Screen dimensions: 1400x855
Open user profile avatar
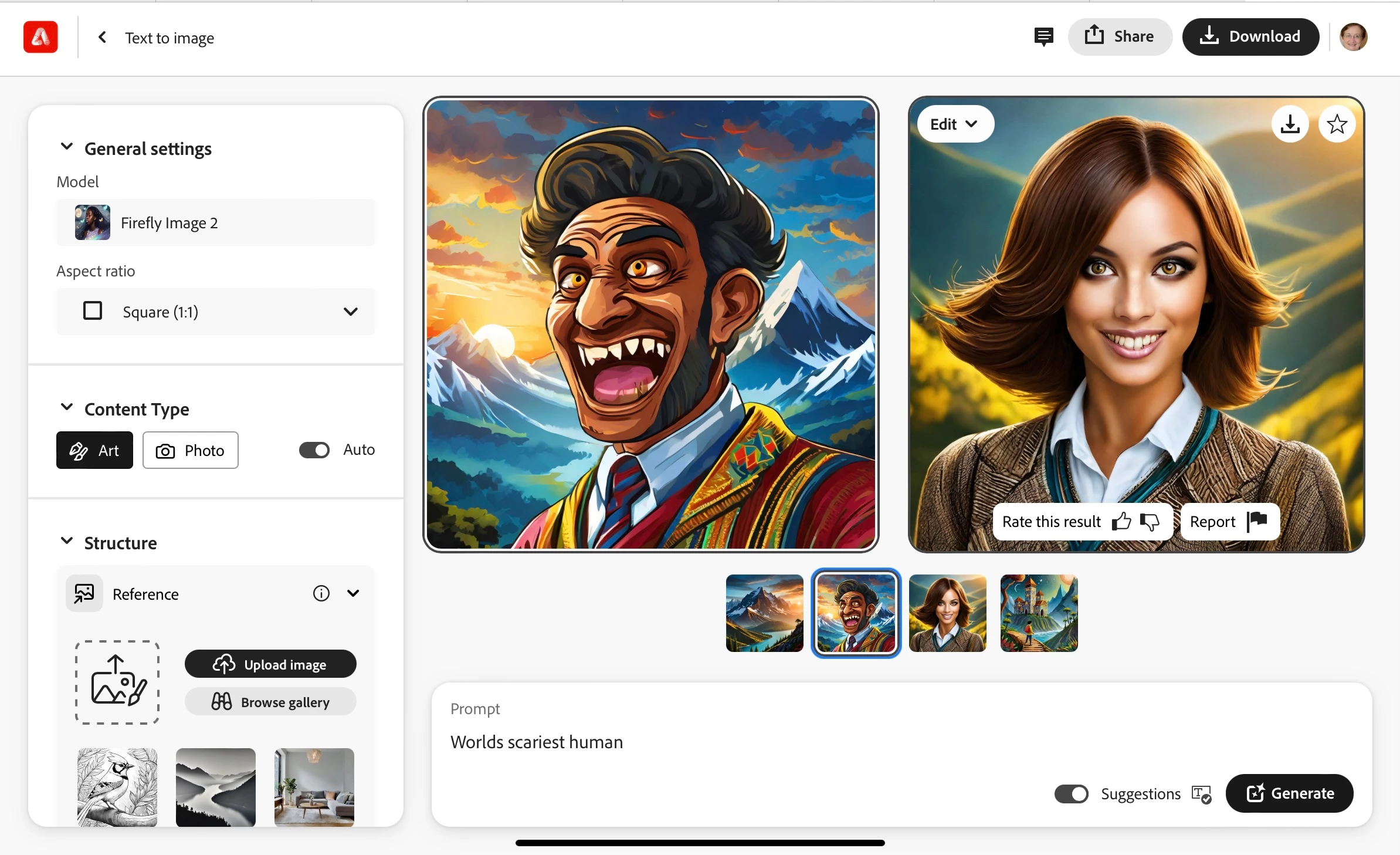click(1353, 37)
